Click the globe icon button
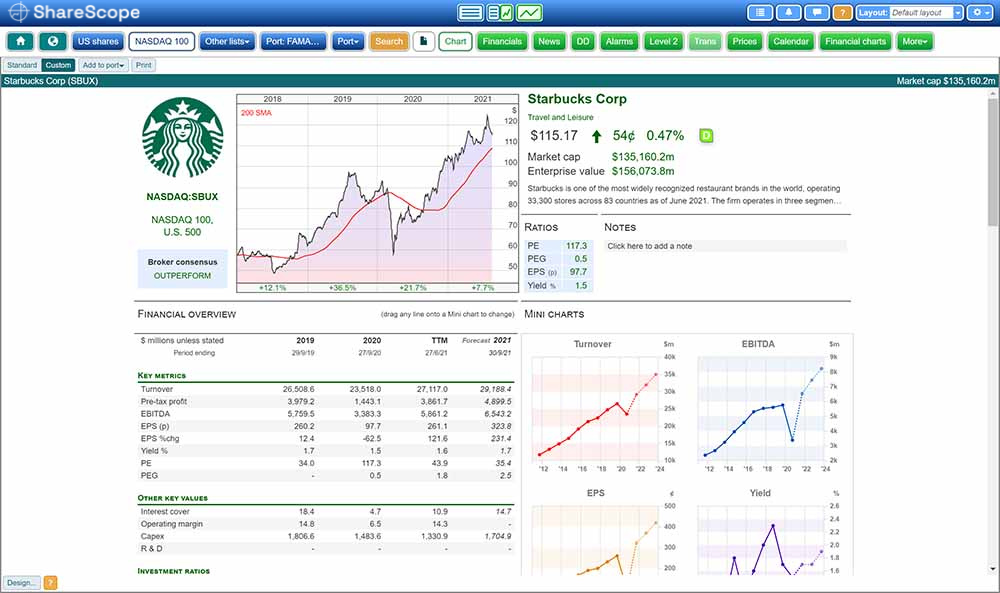 coord(52,42)
